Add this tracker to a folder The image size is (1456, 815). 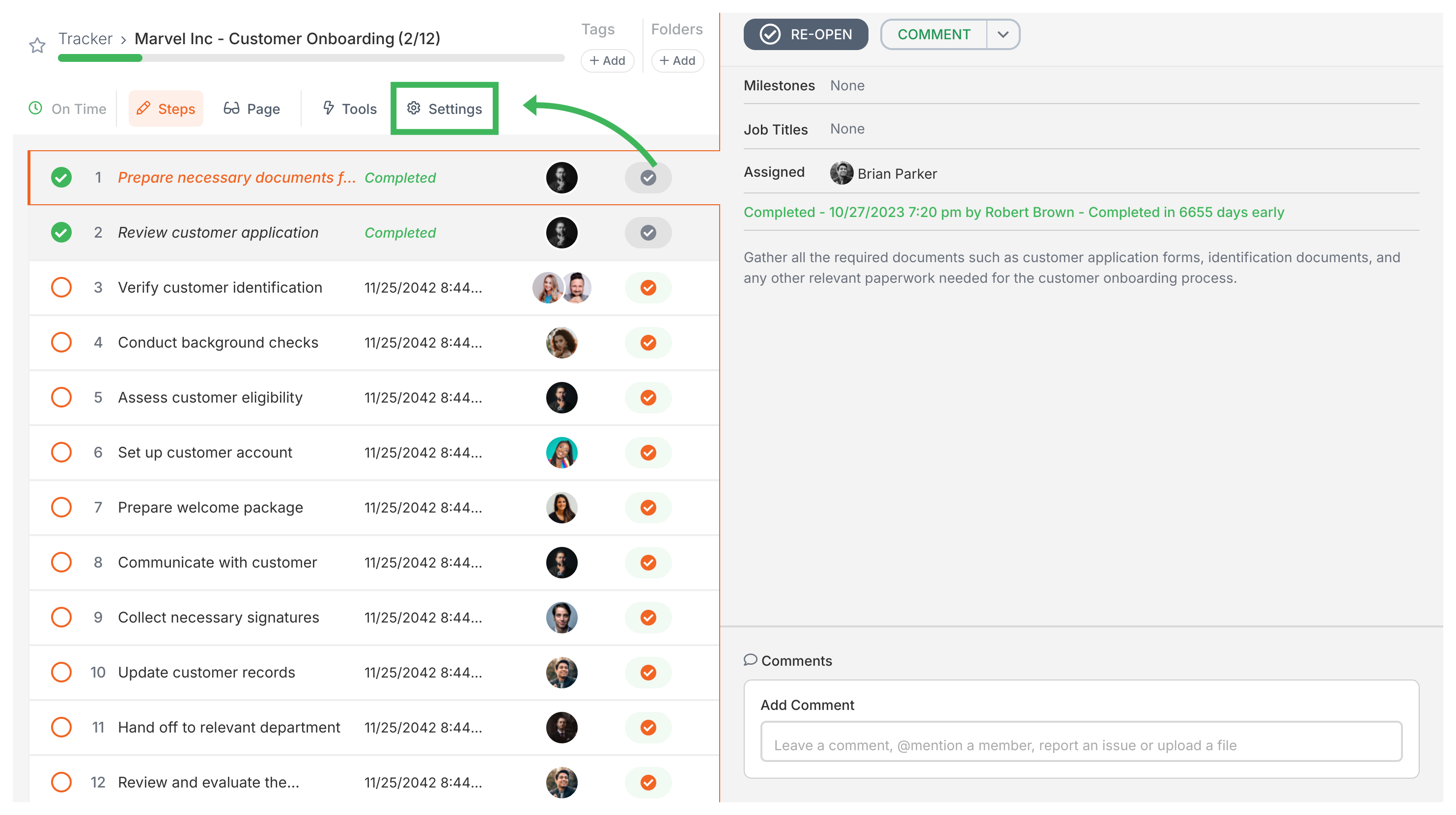[x=677, y=60]
